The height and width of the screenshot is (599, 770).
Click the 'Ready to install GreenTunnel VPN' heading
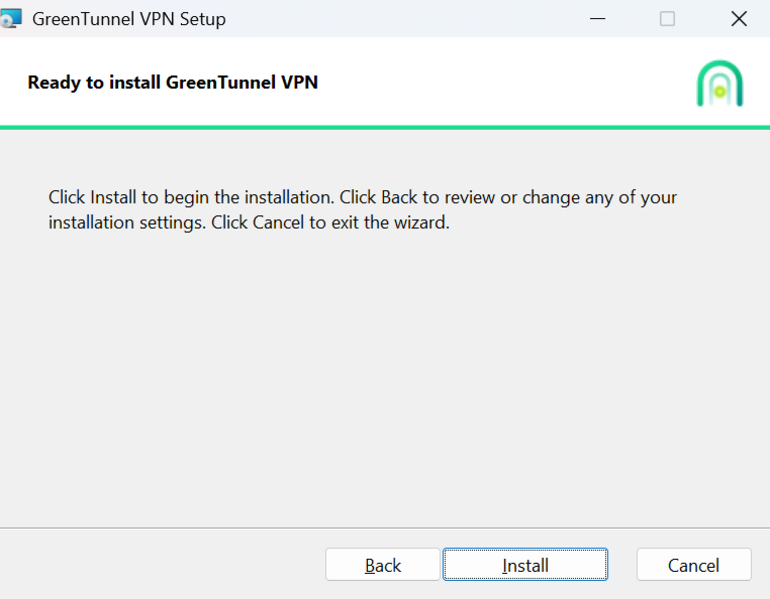click(172, 82)
